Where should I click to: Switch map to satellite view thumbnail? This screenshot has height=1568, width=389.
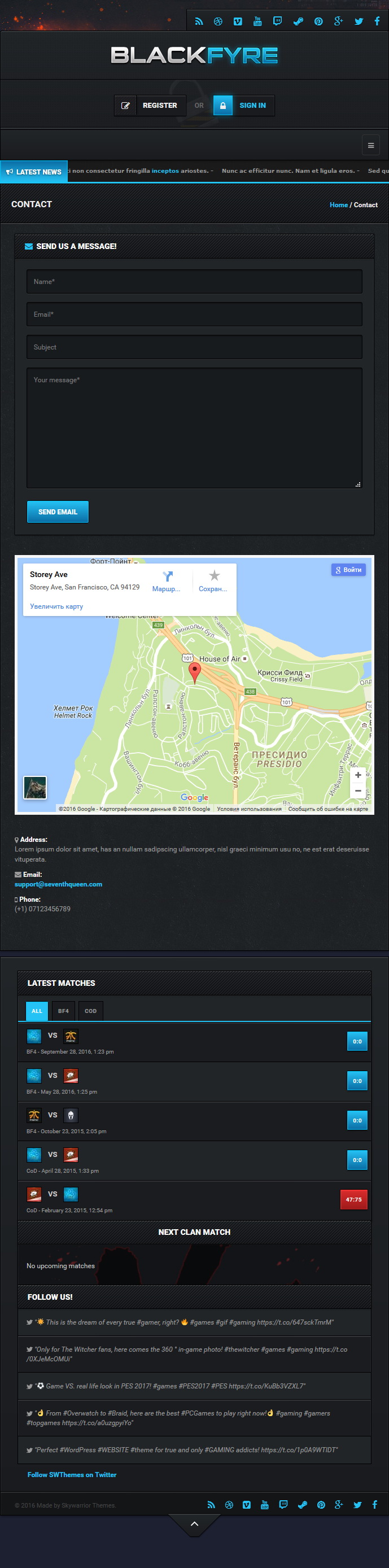[34, 787]
